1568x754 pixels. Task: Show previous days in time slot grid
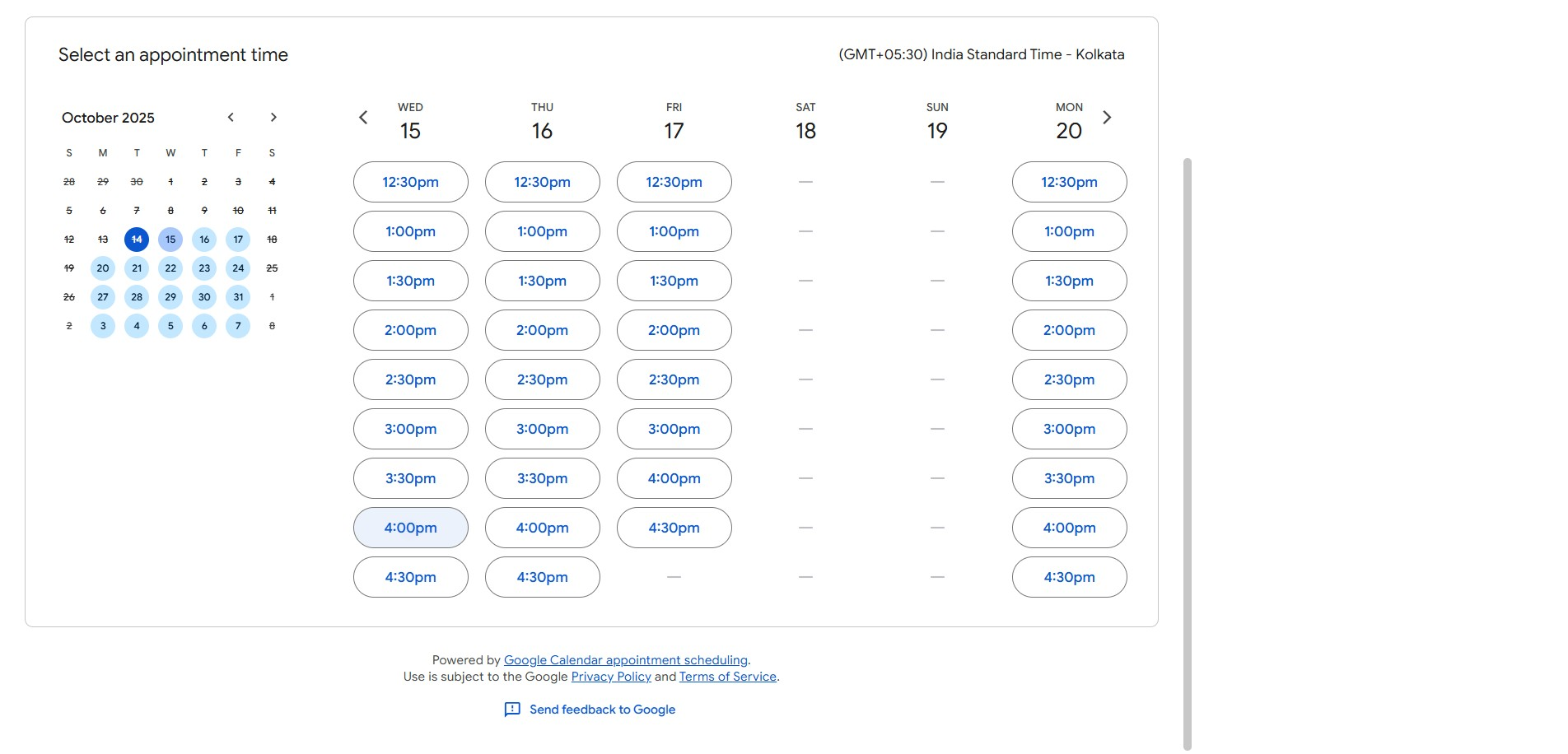point(363,118)
